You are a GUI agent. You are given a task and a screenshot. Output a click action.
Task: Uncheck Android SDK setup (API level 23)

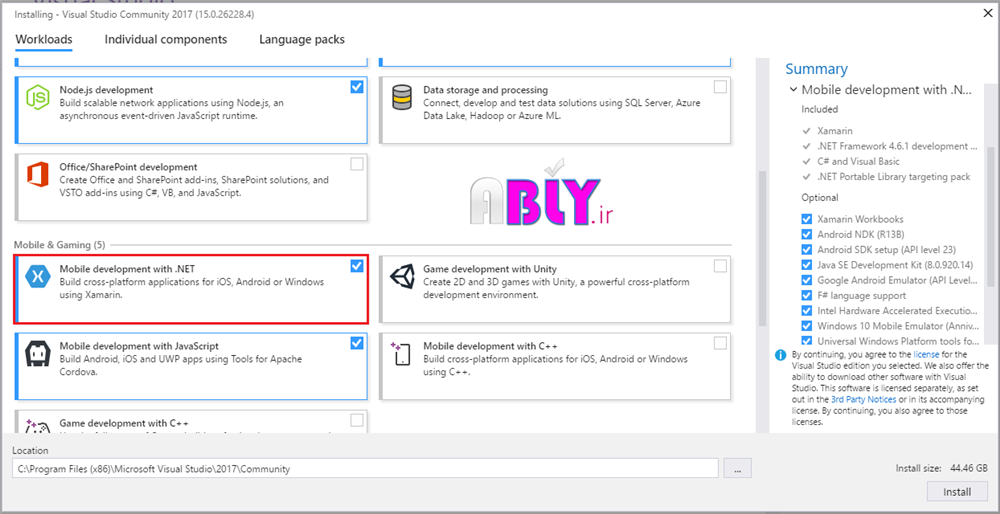click(807, 249)
